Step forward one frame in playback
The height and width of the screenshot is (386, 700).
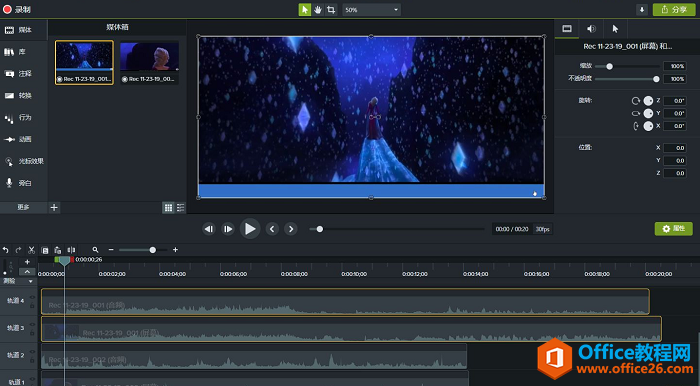(228, 229)
